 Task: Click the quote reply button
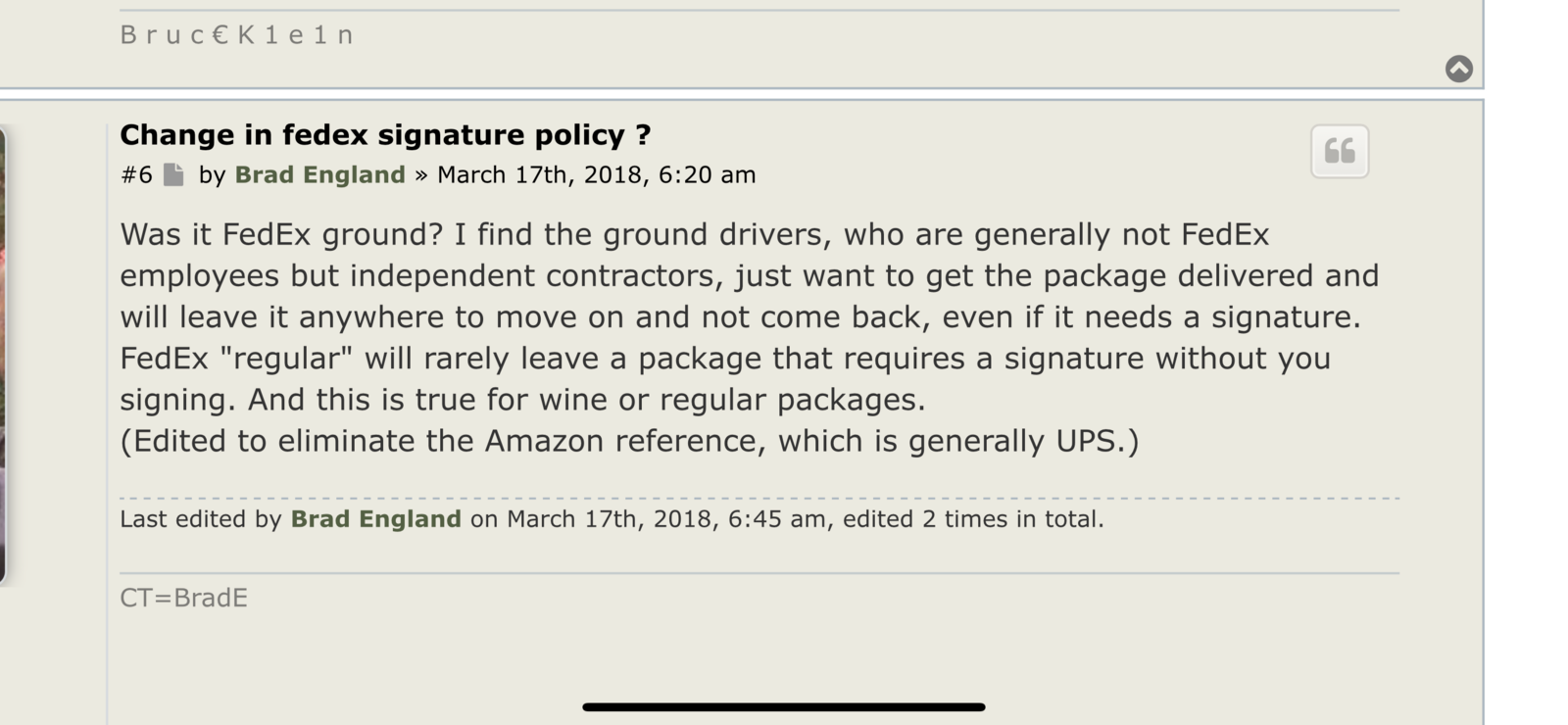pyautogui.click(x=1339, y=151)
